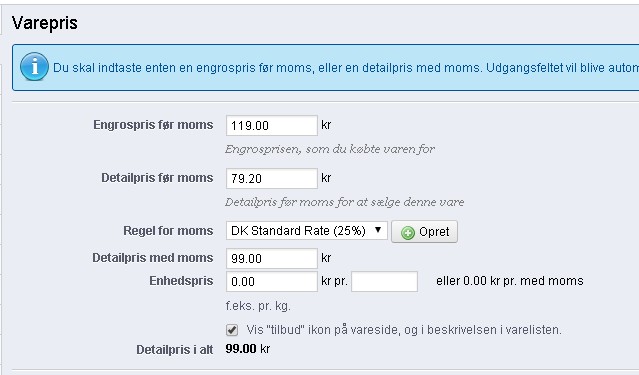Click the blue info icon in banner

(34, 66)
